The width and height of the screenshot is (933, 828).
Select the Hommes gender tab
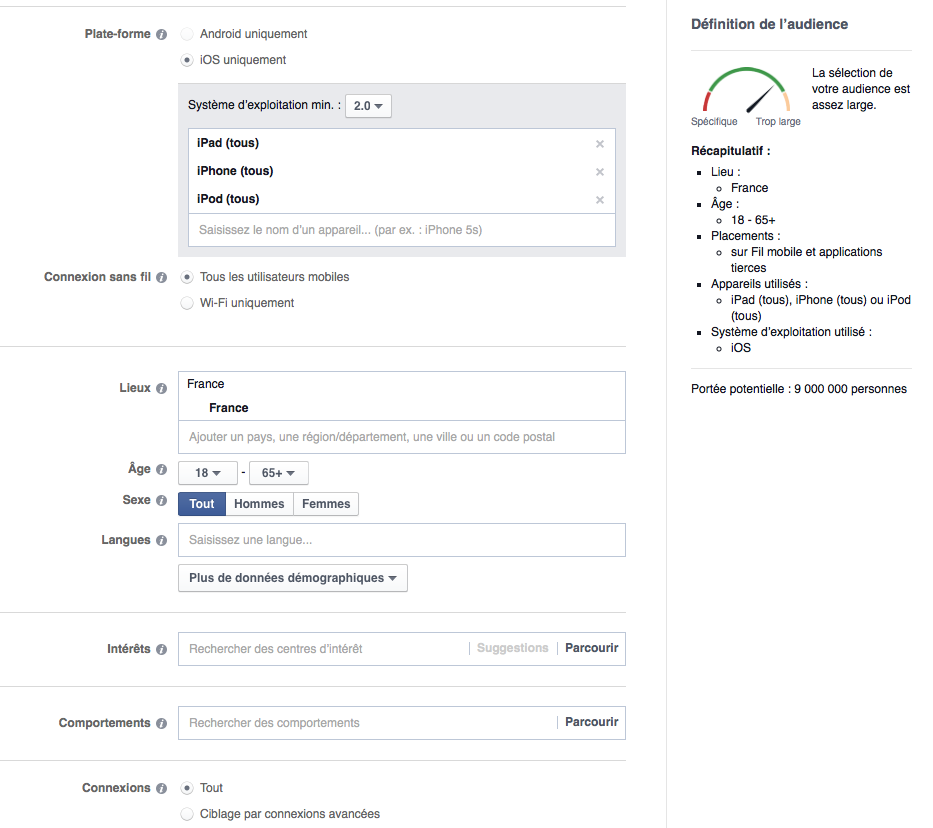259,504
